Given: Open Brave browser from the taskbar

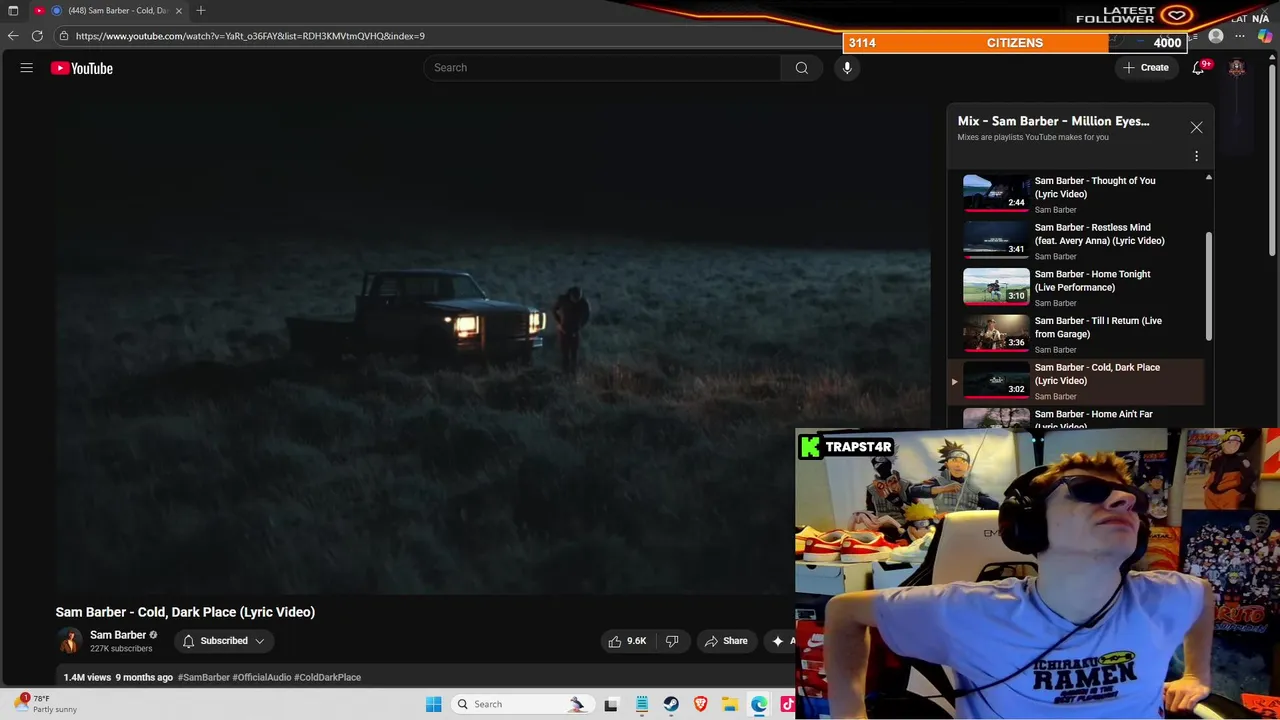Looking at the screenshot, I should [701, 704].
